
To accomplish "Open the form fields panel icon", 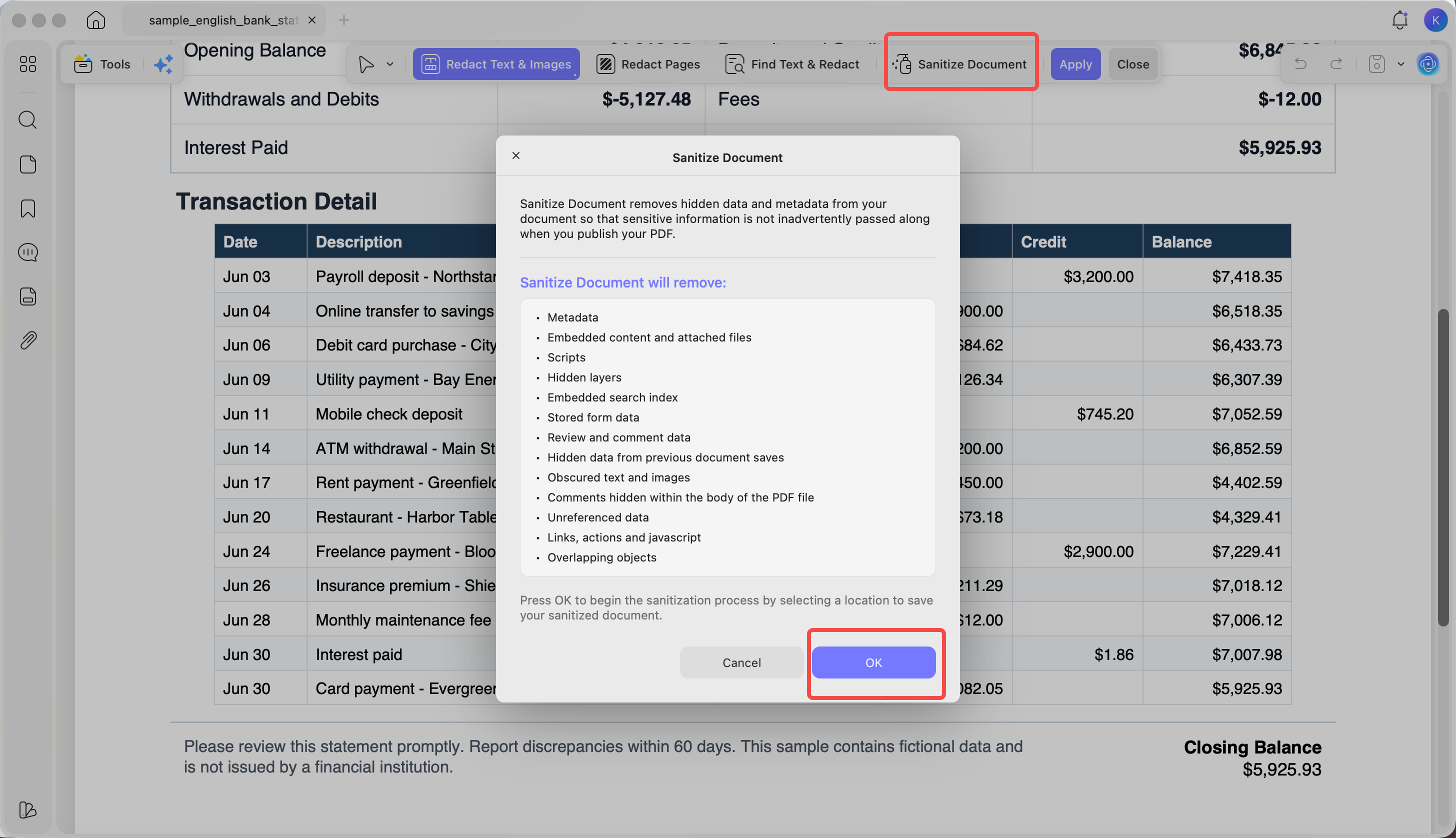I will (27, 296).
